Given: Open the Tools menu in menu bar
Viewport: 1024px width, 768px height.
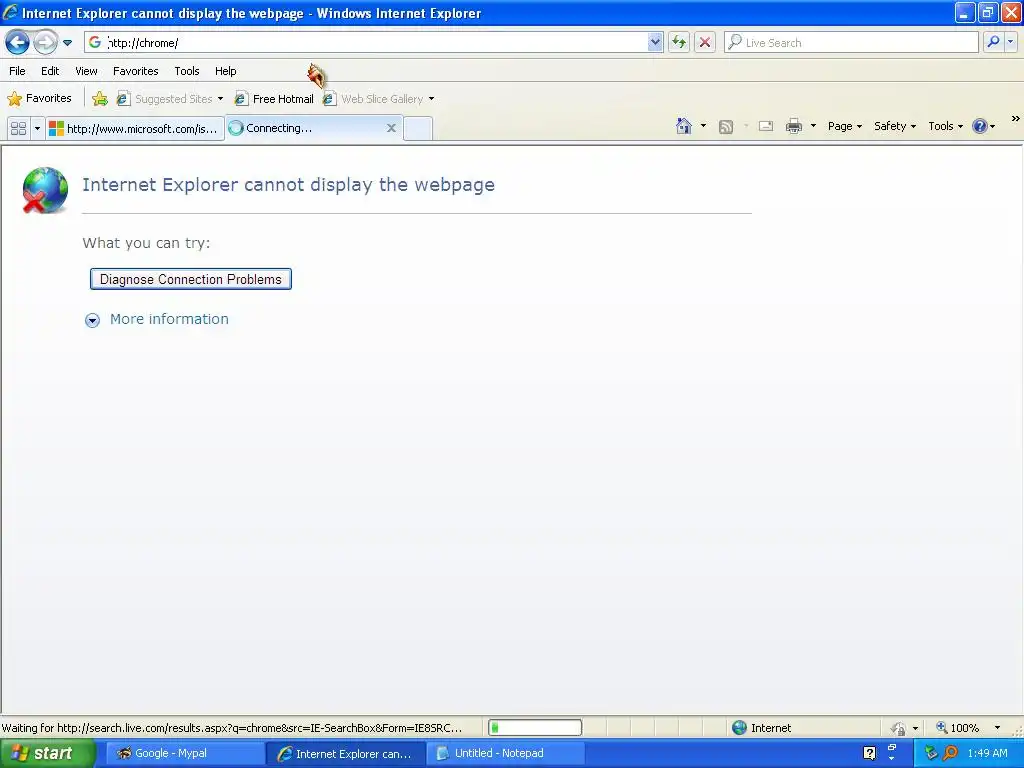Looking at the screenshot, I should (x=187, y=71).
